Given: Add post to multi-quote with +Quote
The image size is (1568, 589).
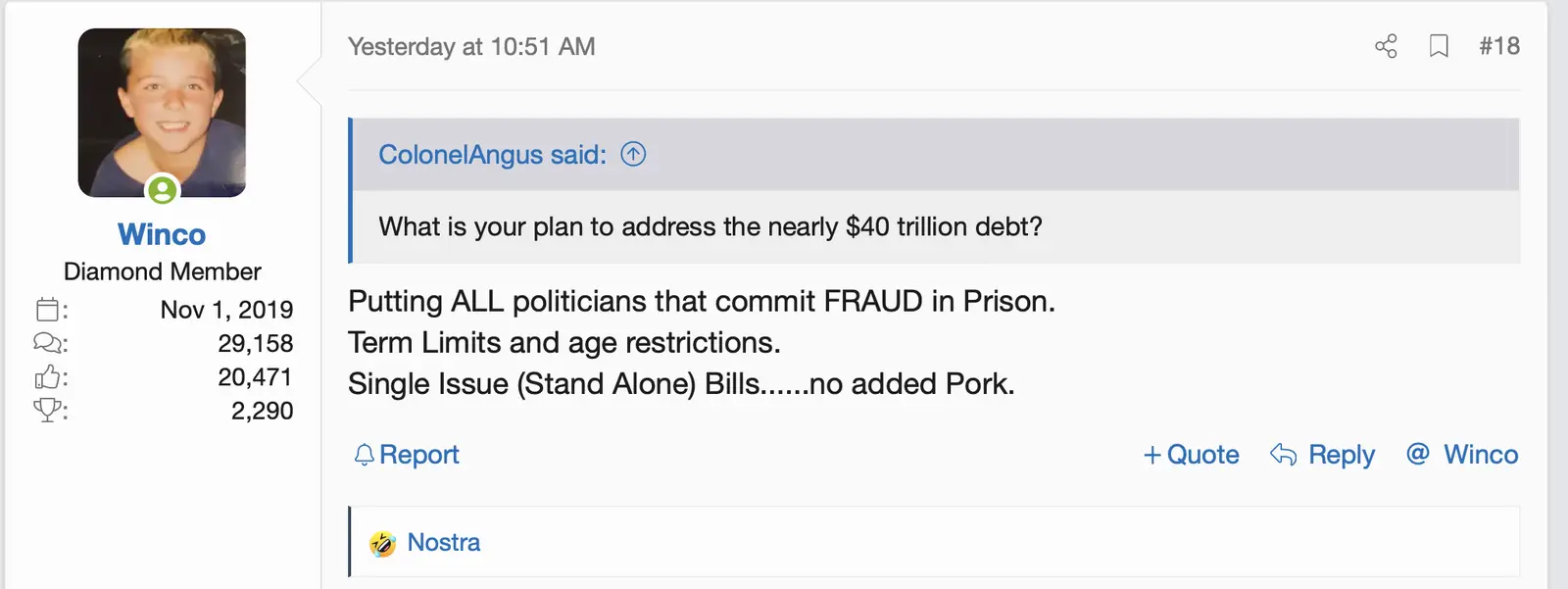Looking at the screenshot, I should (1191, 455).
